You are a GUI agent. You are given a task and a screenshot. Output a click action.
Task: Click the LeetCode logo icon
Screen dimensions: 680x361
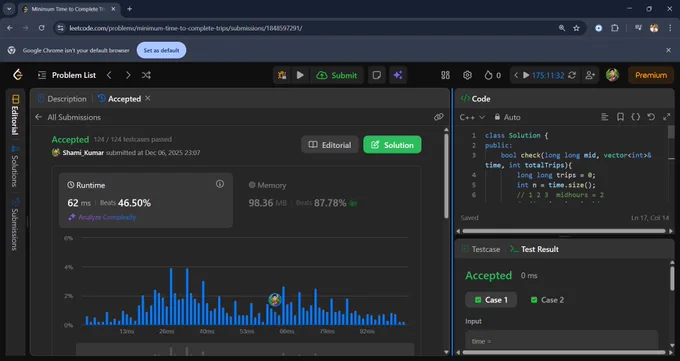(18, 75)
